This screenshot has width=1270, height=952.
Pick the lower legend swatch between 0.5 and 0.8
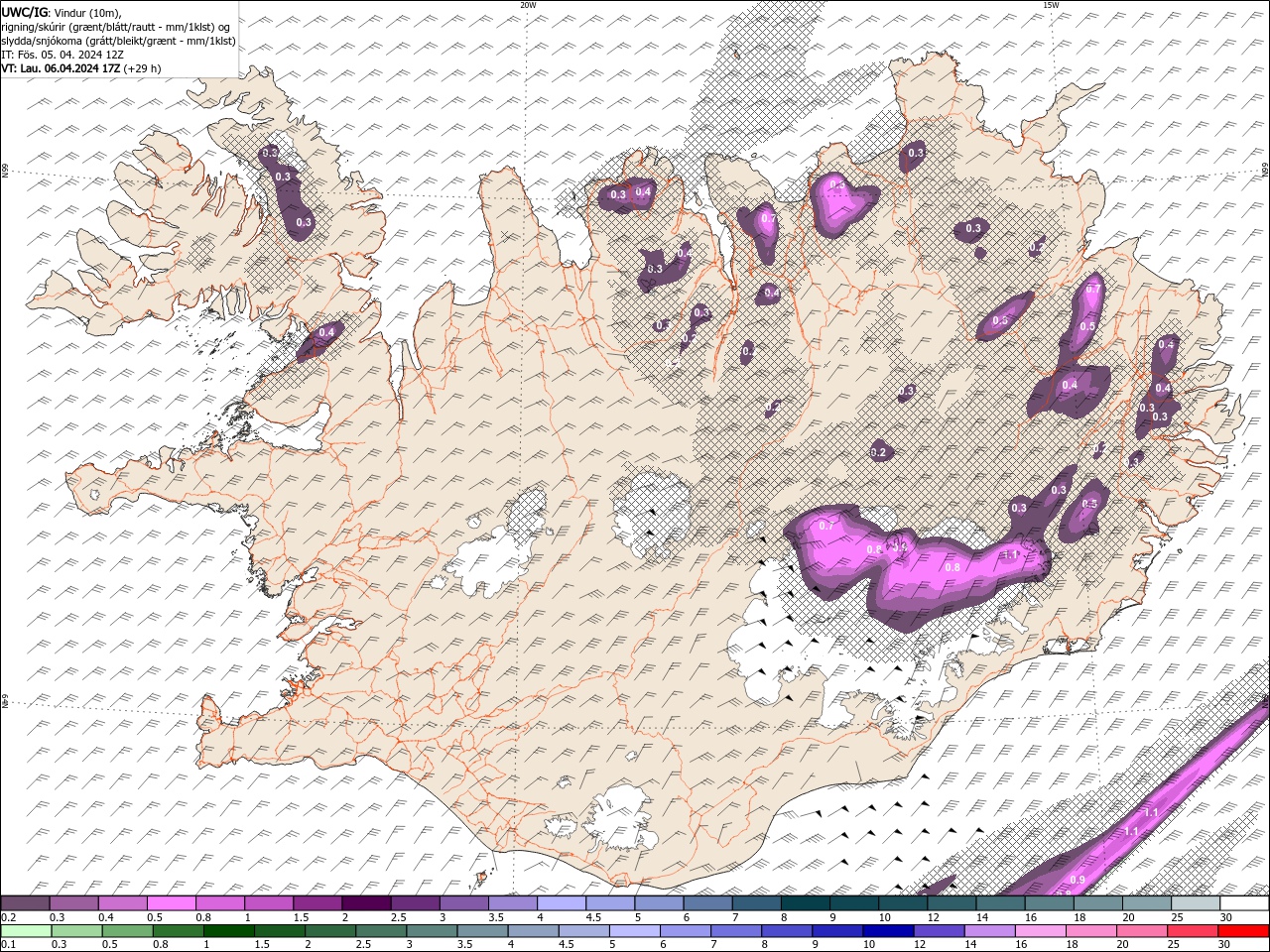click(x=127, y=931)
